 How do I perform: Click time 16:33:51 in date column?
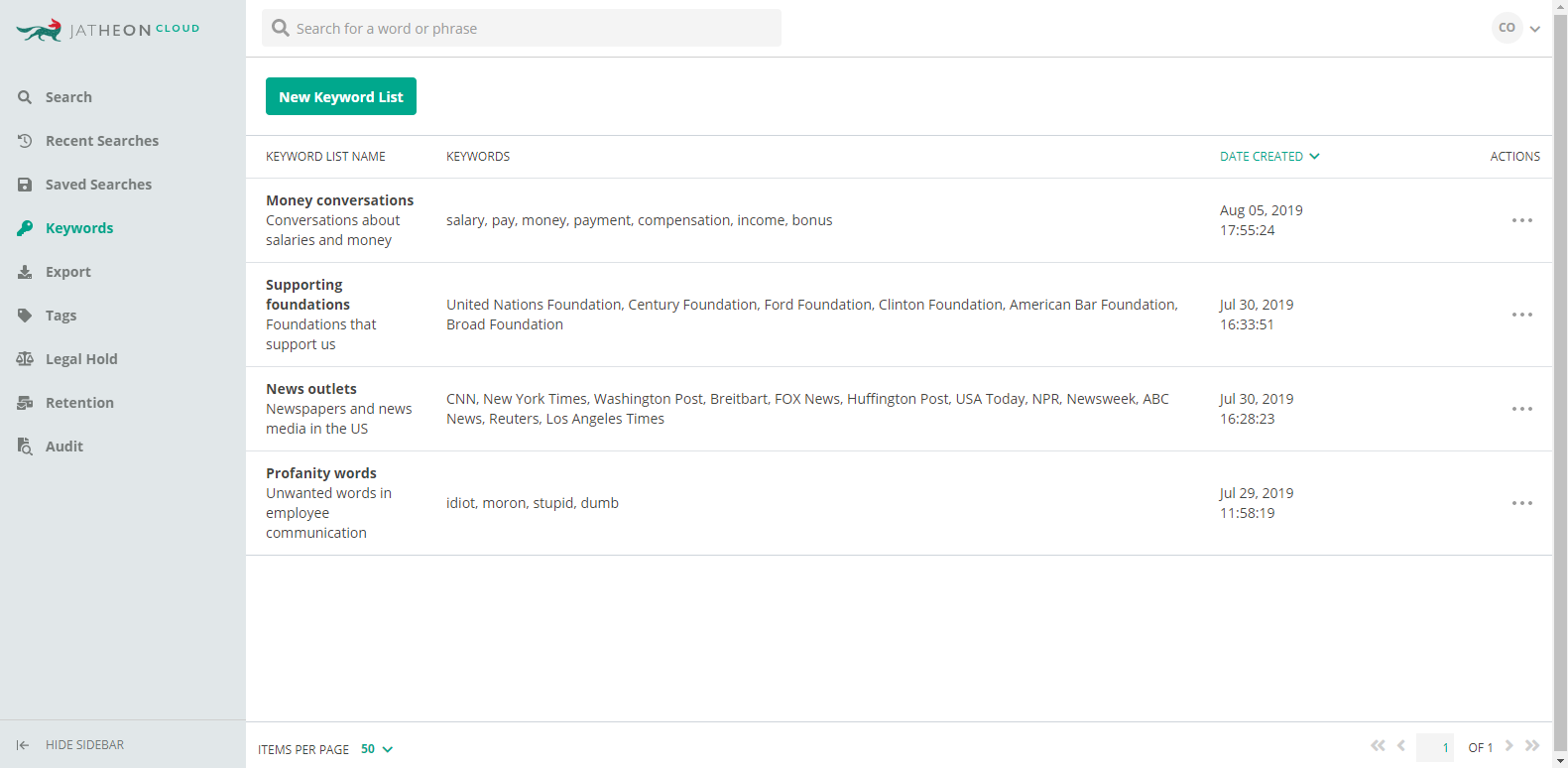click(x=1247, y=324)
